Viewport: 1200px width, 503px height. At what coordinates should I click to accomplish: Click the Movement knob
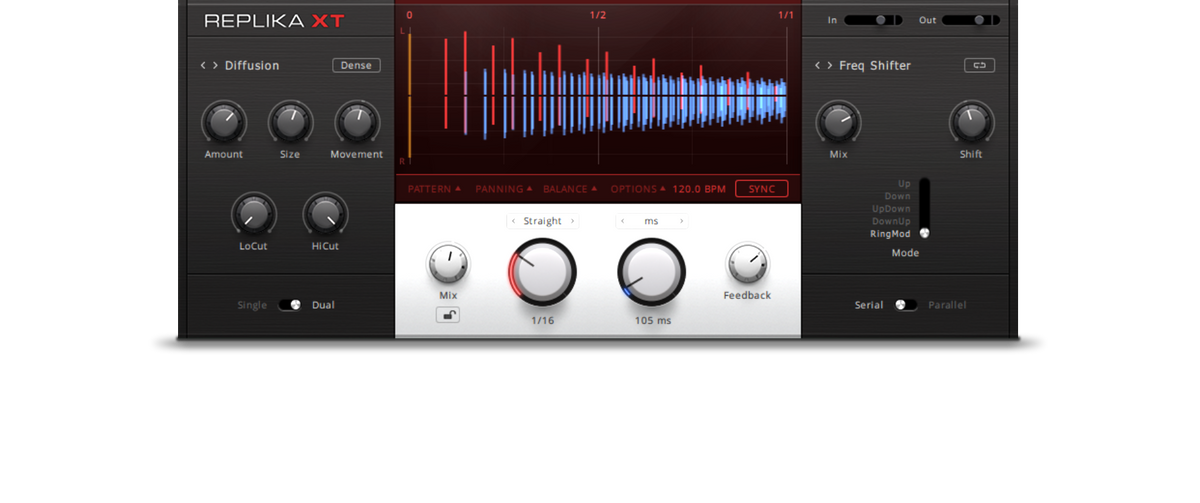(356, 123)
